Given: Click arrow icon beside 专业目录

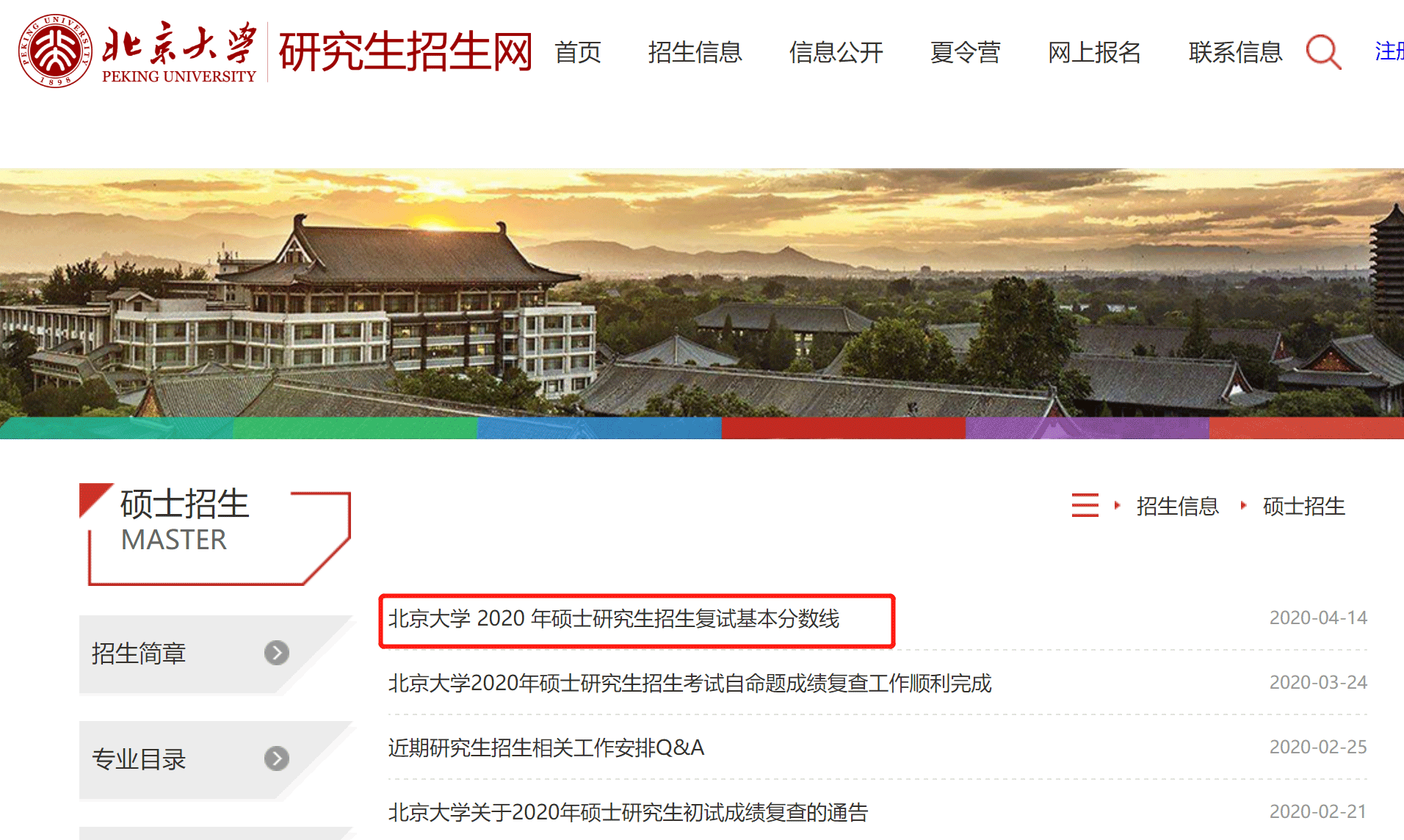Looking at the screenshot, I should (x=277, y=758).
